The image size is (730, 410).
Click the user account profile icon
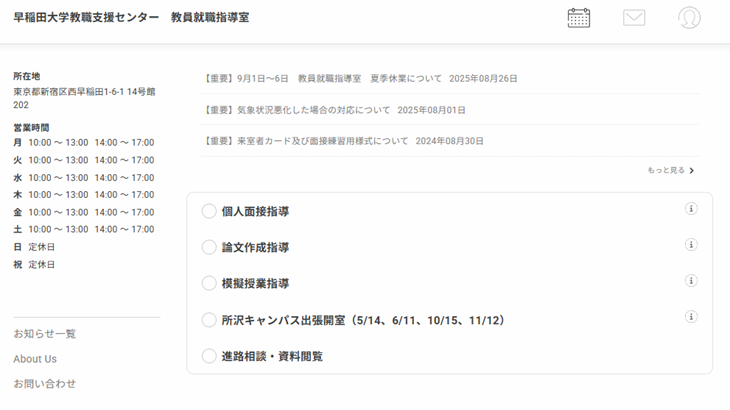click(x=689, y=18)
